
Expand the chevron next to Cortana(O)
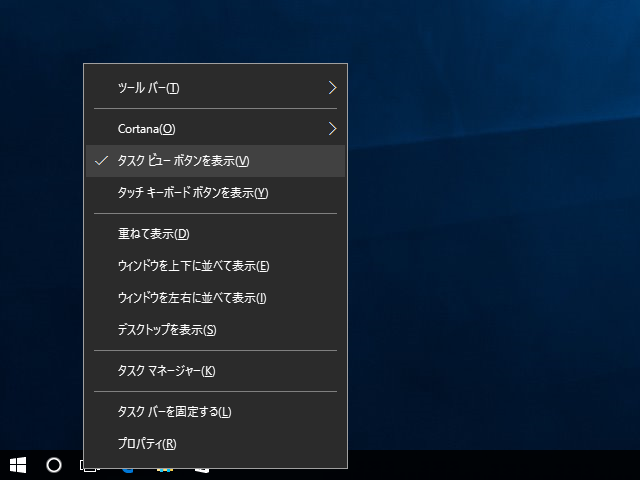pyautogui.click(x=332, y=129)
